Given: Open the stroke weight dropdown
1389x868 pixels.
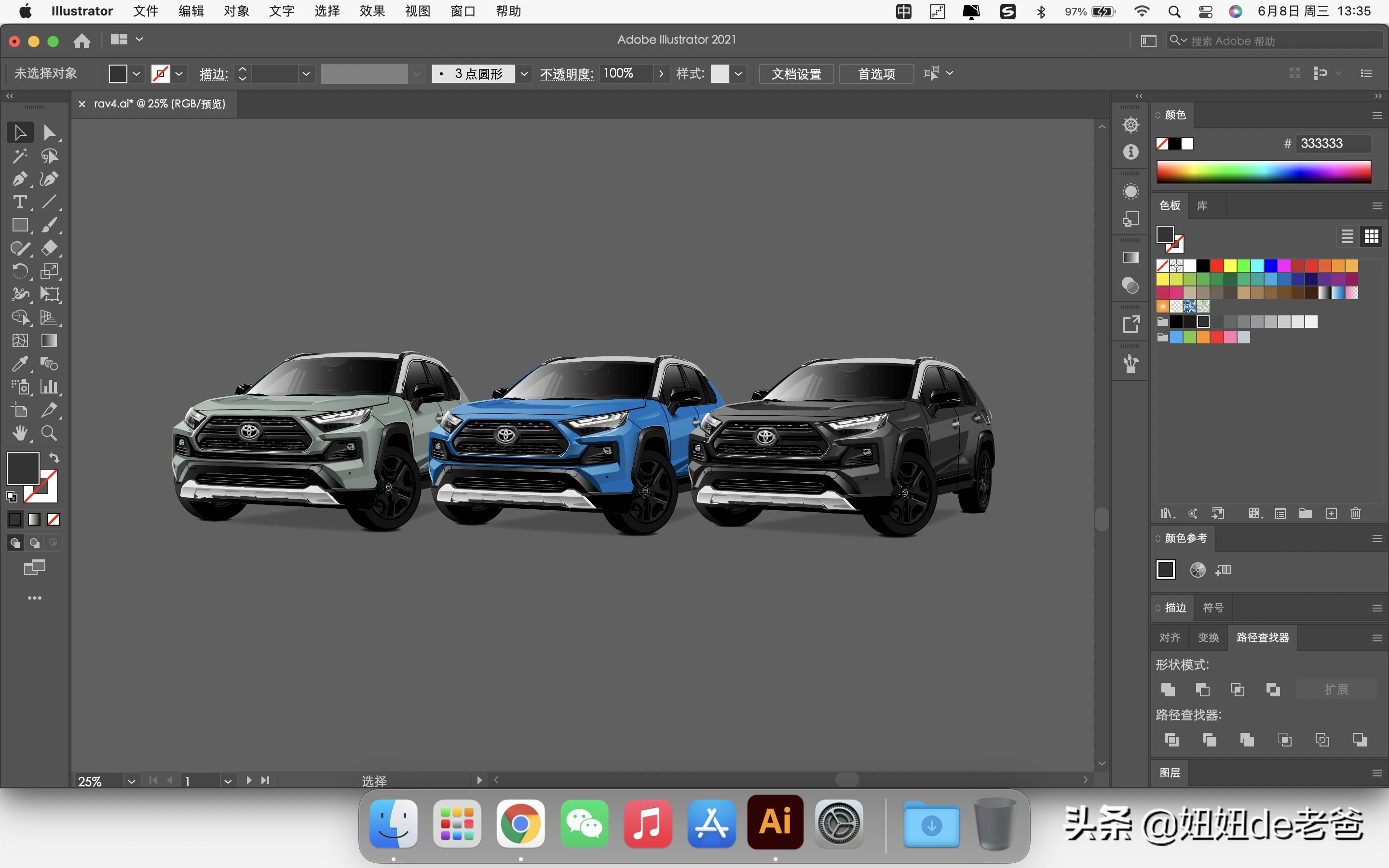Looking at the screenshot, I should (306, 73).
